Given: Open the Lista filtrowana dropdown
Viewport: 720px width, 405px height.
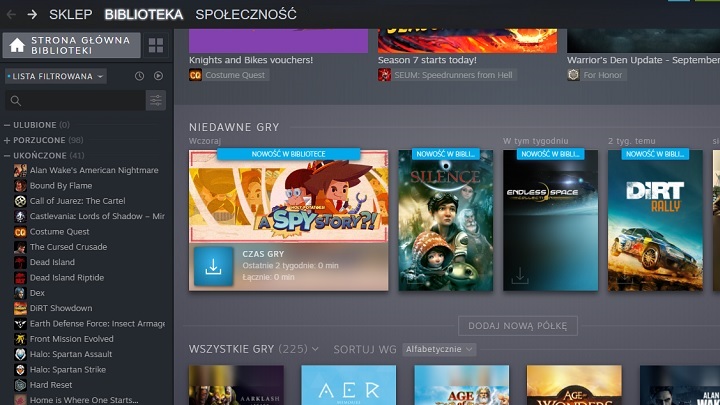Looking at the screenshot, I should pos(56,76).
